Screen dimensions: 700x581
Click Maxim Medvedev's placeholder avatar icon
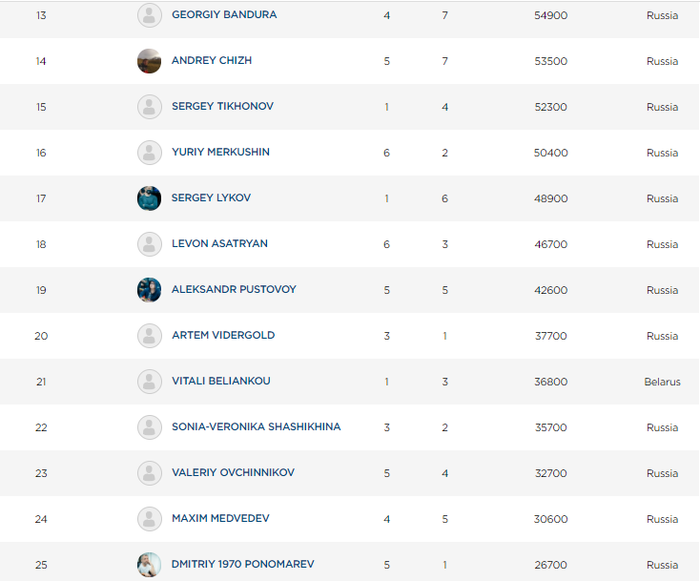point(149,519)
